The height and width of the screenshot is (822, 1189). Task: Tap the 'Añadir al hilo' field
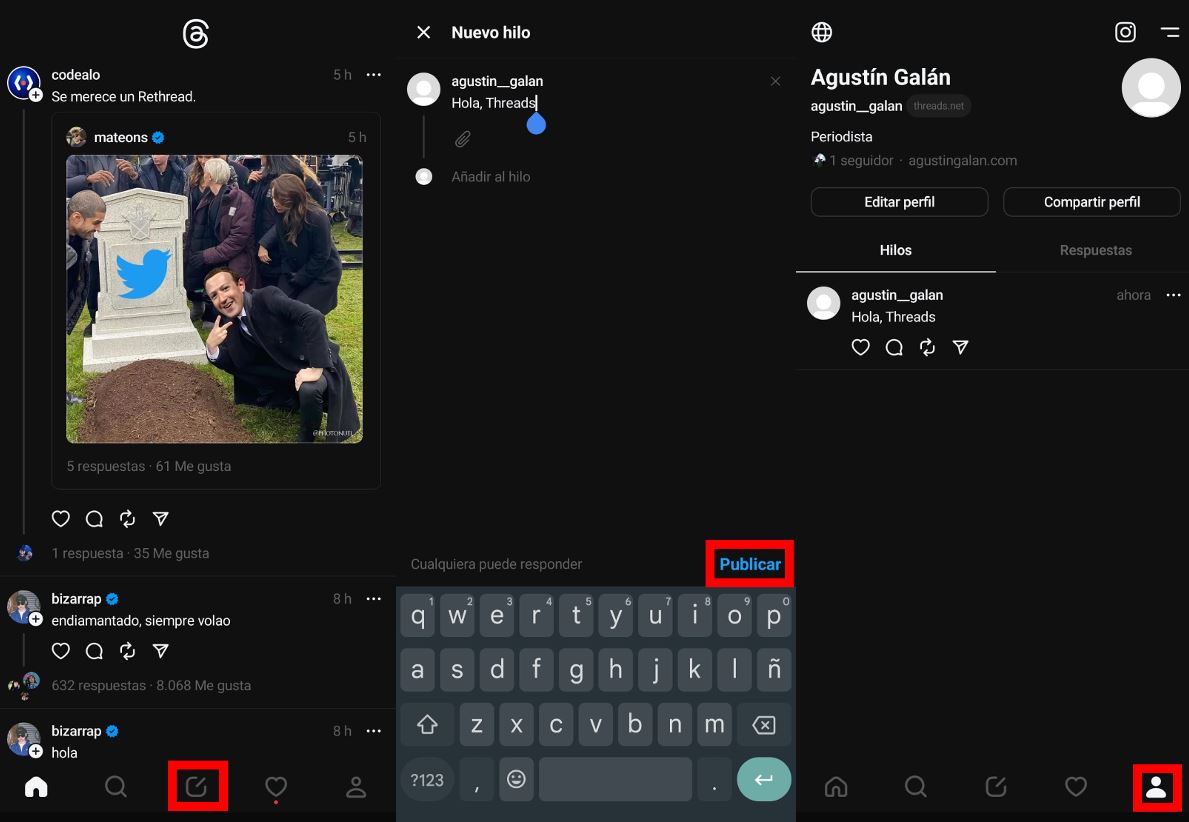tap(491, 177)
